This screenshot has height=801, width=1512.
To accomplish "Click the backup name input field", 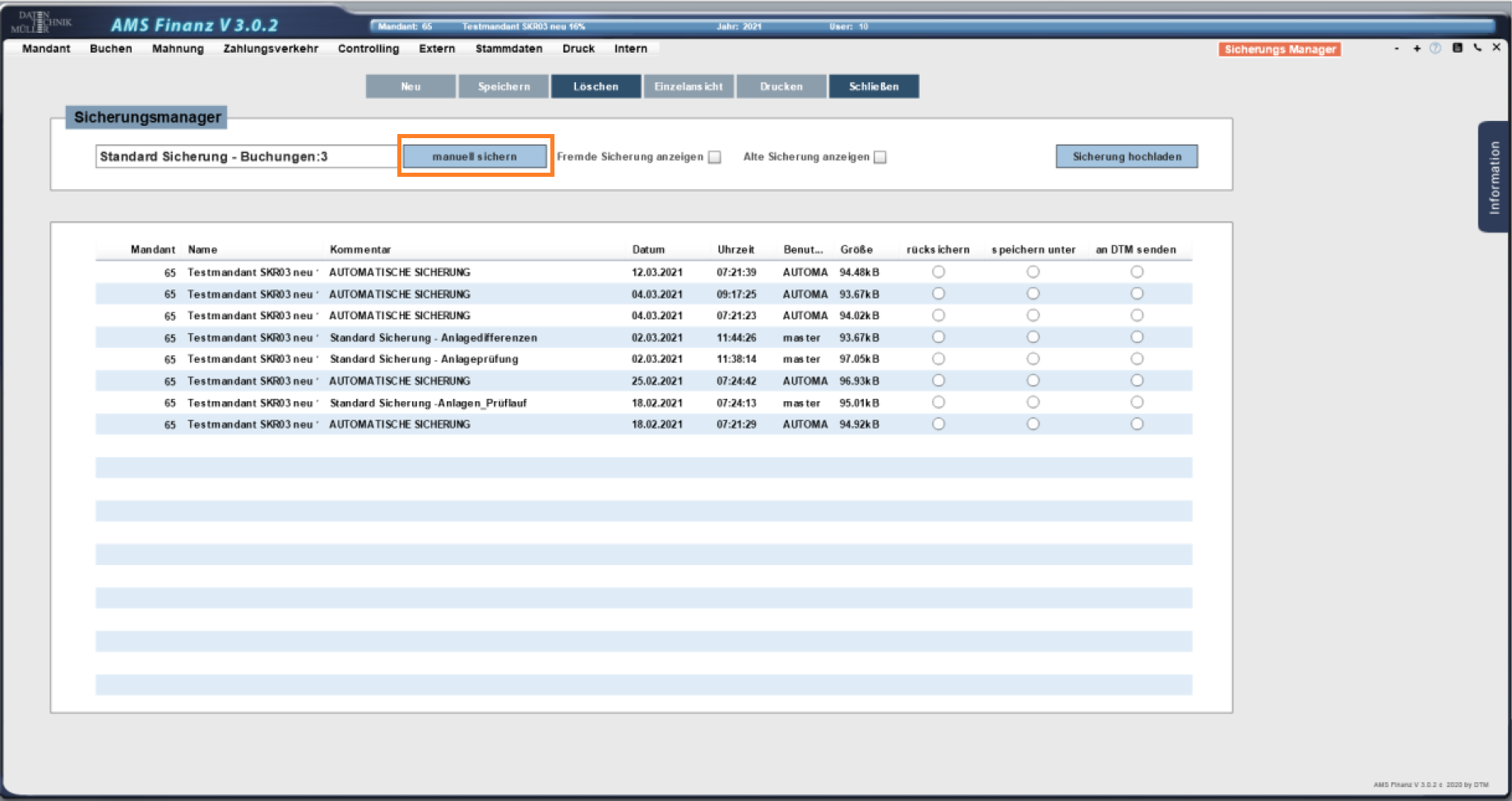I will [247, 156].
